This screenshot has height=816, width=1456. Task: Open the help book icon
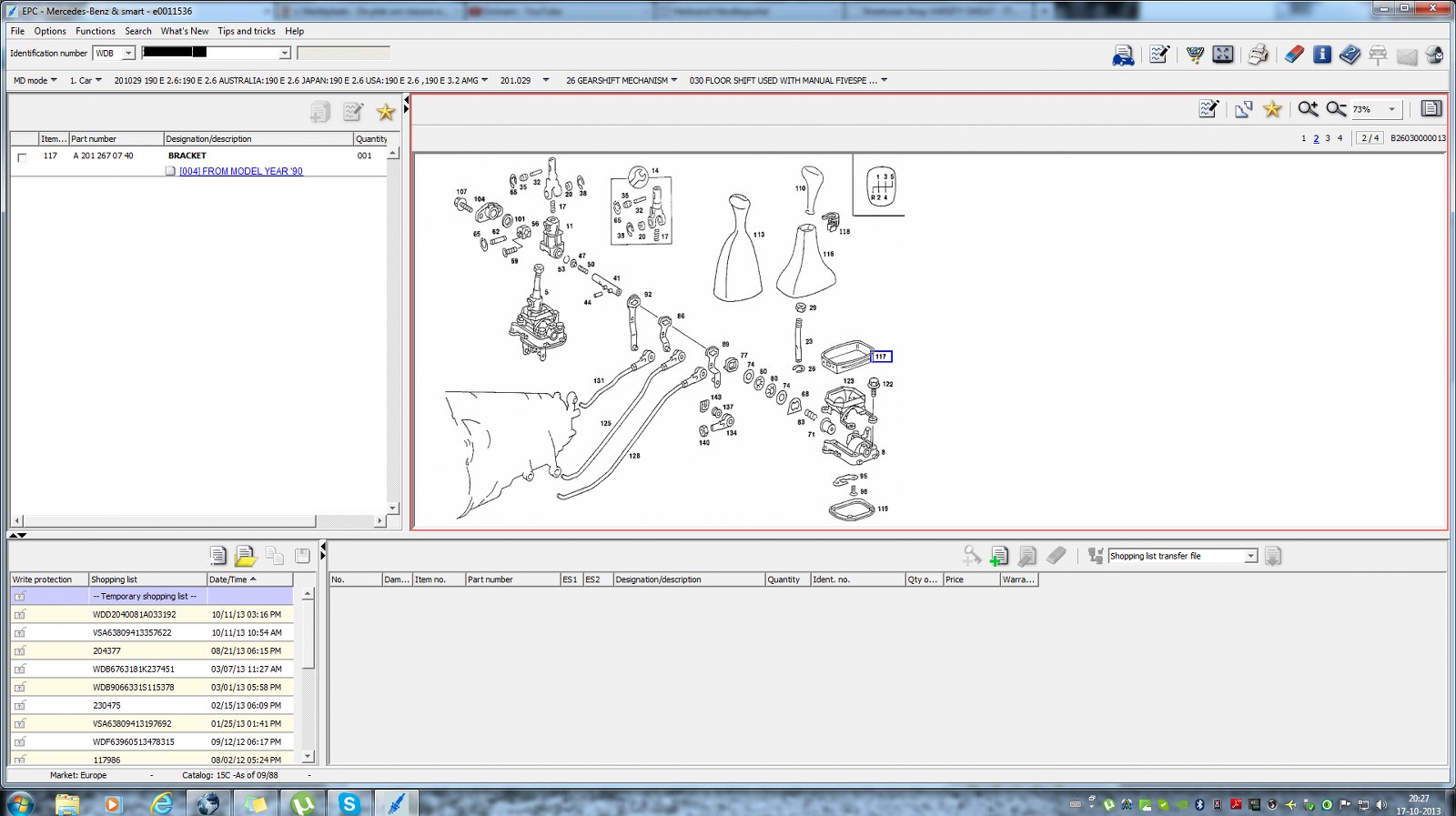tap(1350, 55)
